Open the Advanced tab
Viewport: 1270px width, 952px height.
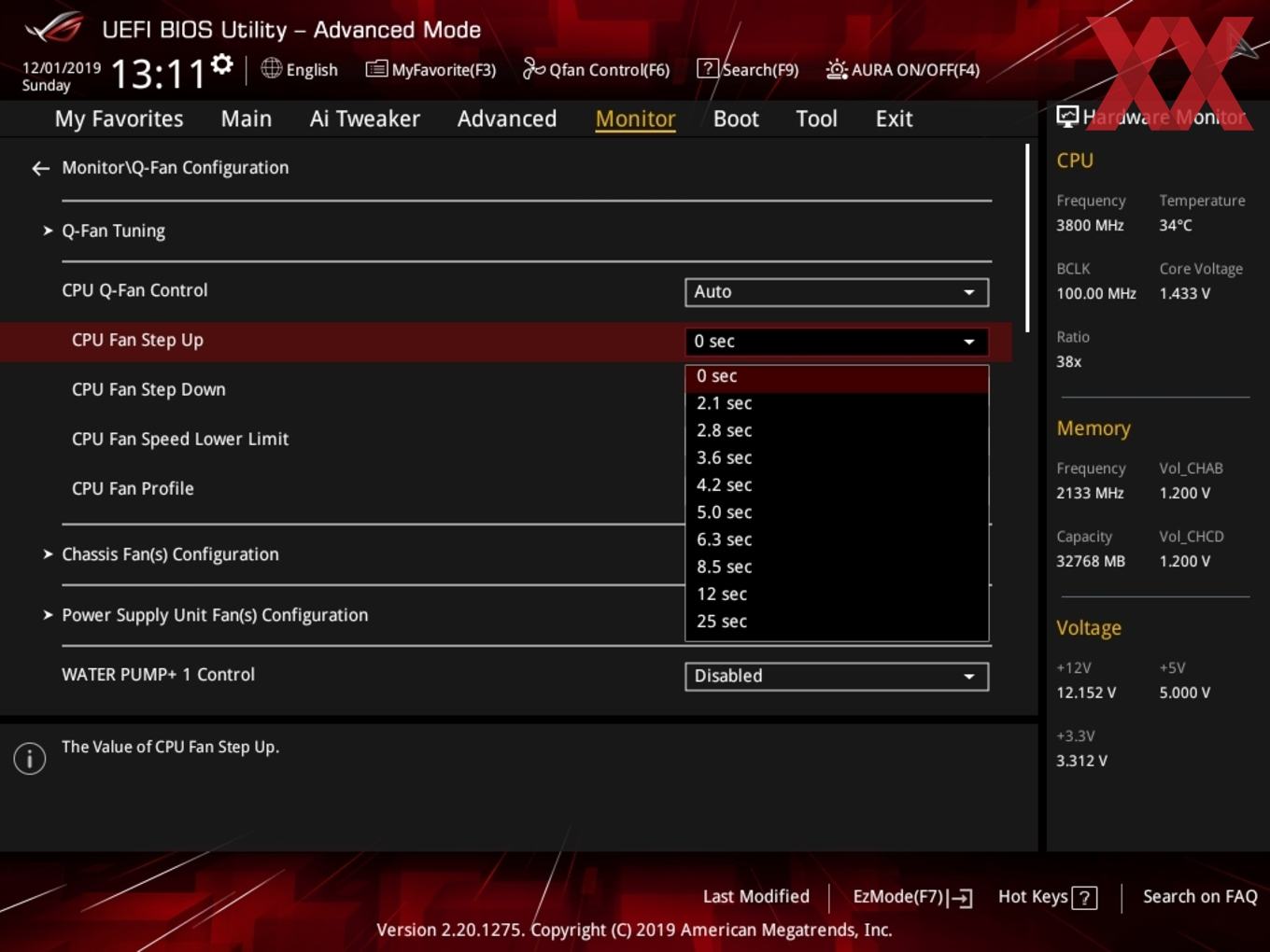click(x=507, y=119)
